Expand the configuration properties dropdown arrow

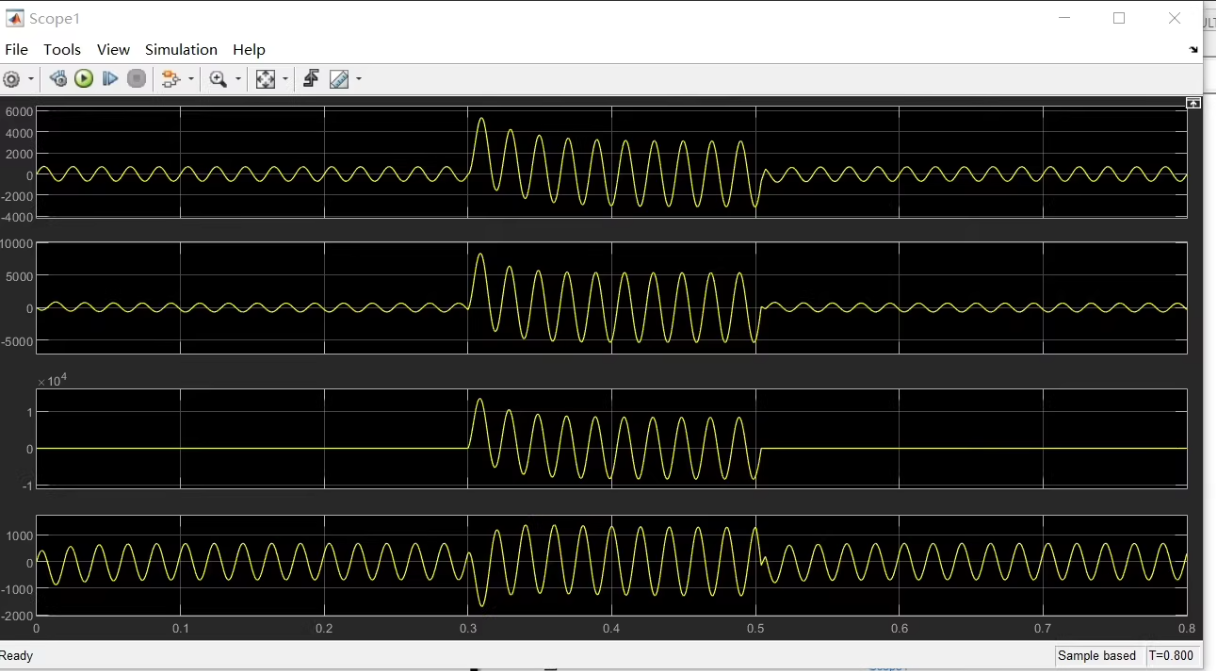(x=31, y=79)
